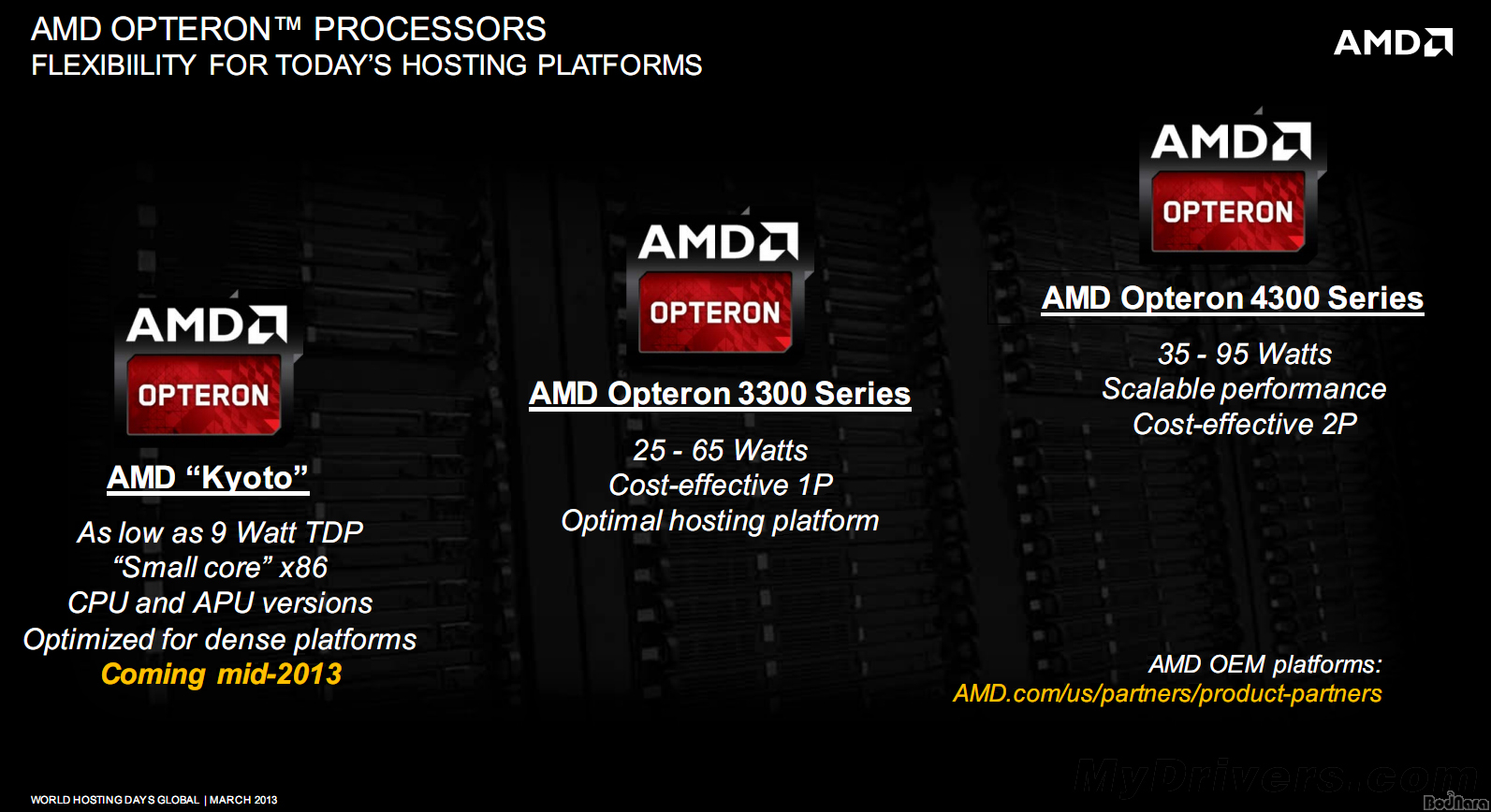This screenshot has width=1491, height=812.
Task: Click the "Flexibility for today's hosting platforms" subtitle
Action: tap(366, 65)
